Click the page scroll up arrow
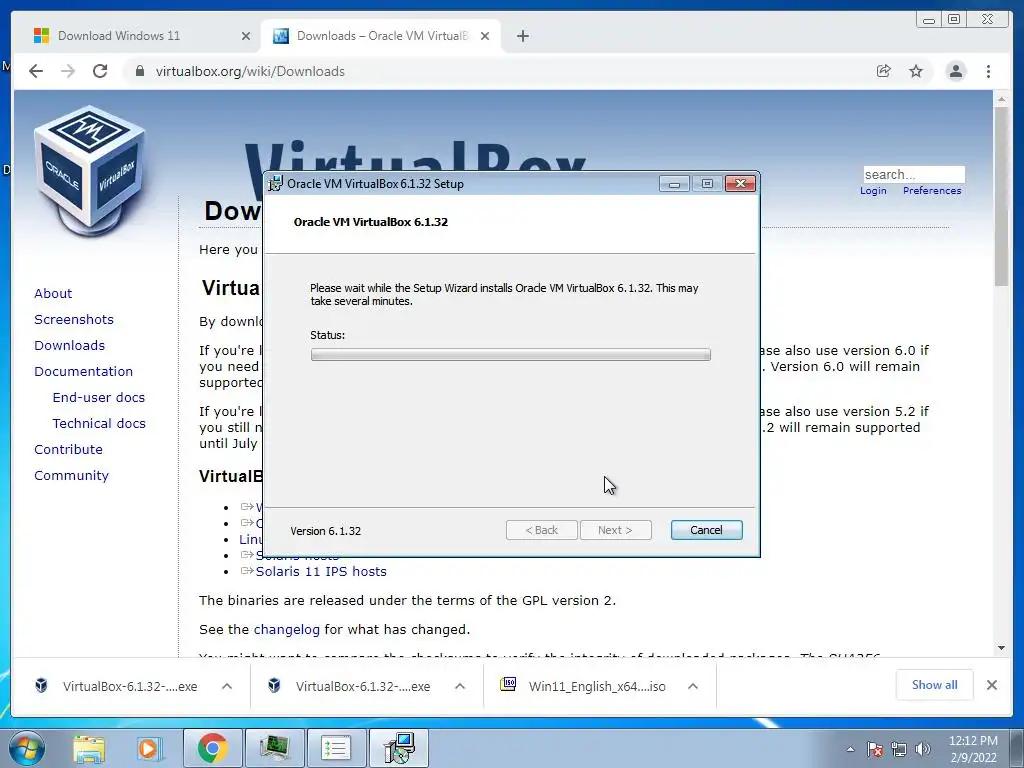1024x768 pixels. click(1001, 99)
